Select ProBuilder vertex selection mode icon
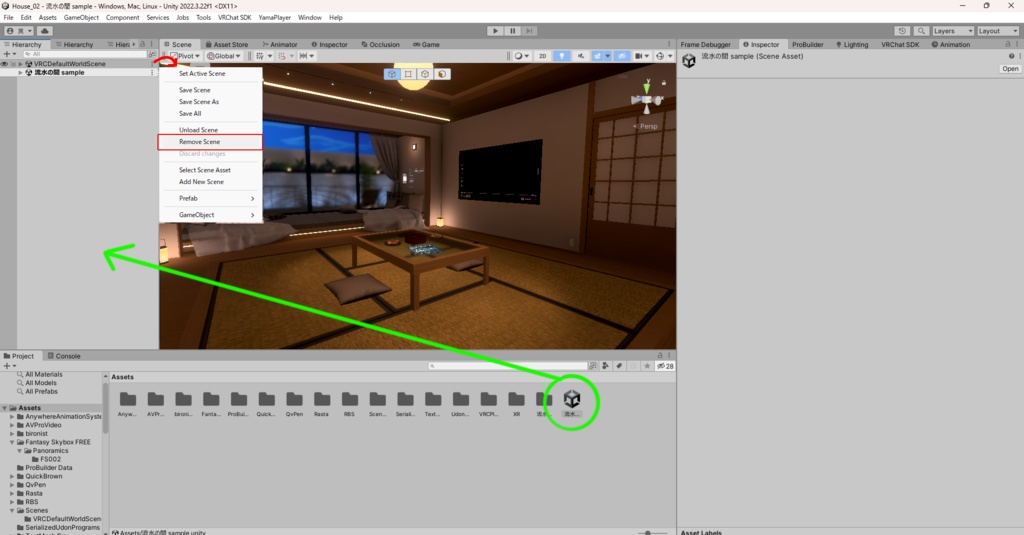The width and height of the screenshot is (1024, 535). (408, 74)
